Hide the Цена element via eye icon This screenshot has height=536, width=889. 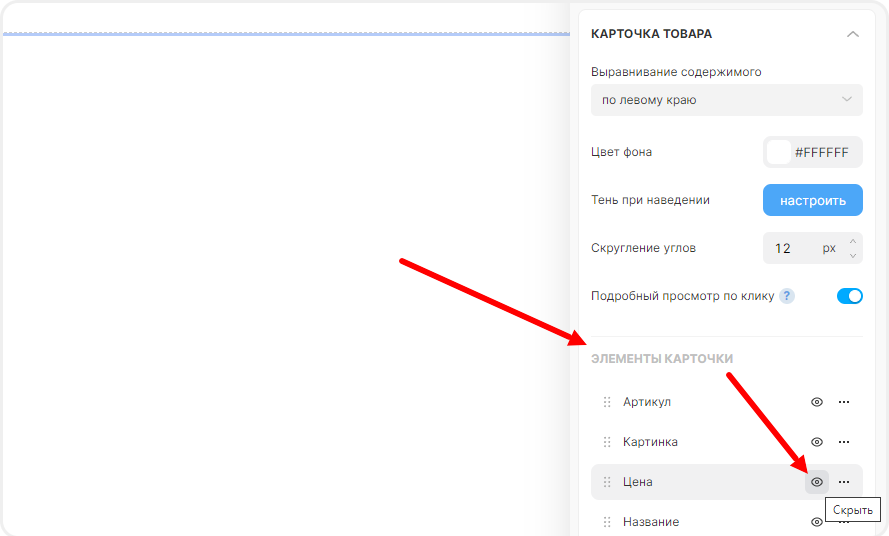tap(817, 482)
